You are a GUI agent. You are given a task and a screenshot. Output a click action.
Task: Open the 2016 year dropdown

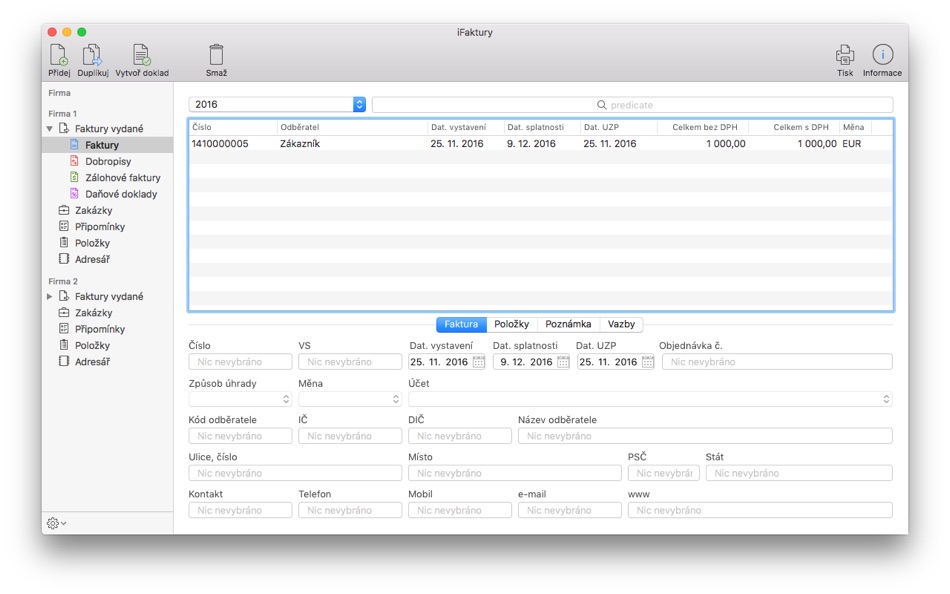coord(277,104)
